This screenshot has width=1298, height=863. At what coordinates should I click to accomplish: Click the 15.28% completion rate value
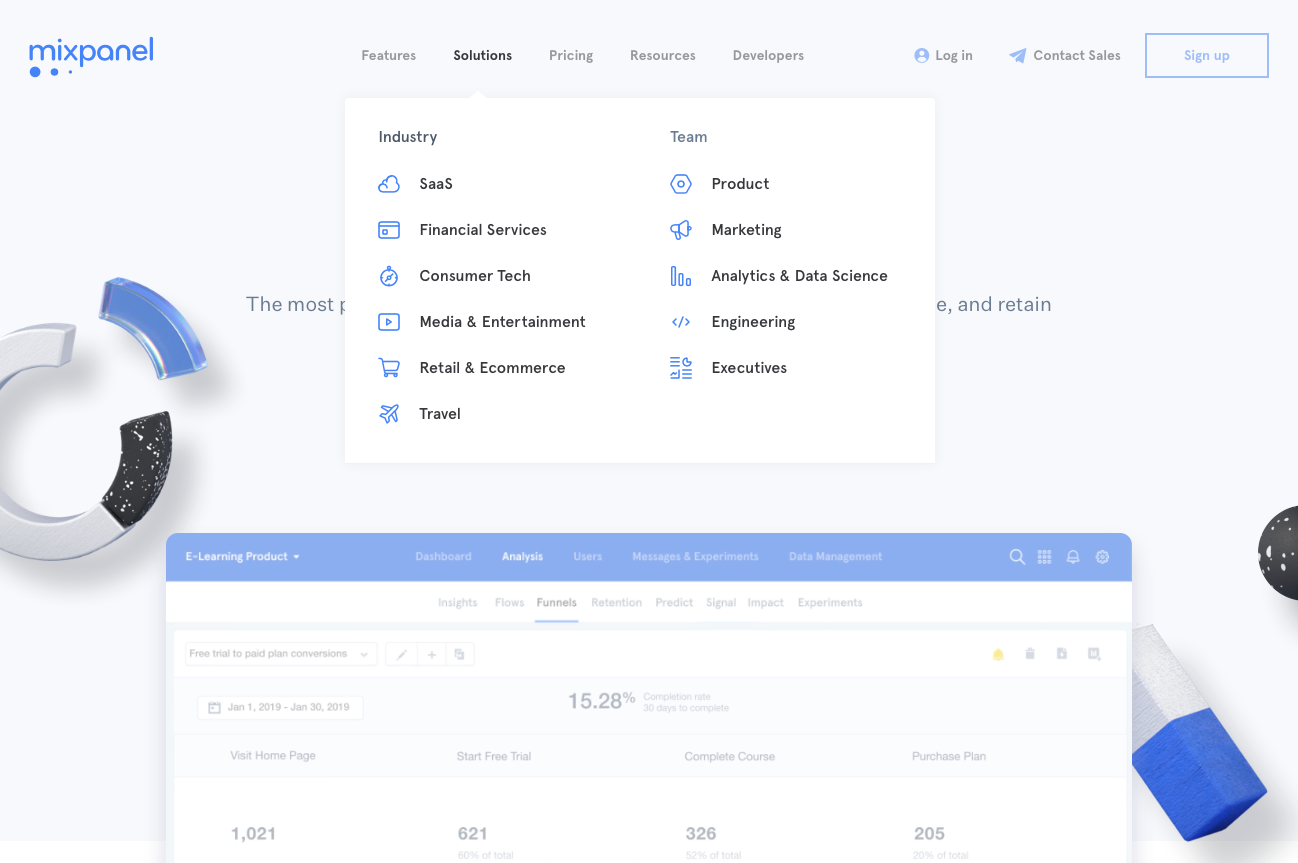tap(601, 701)
